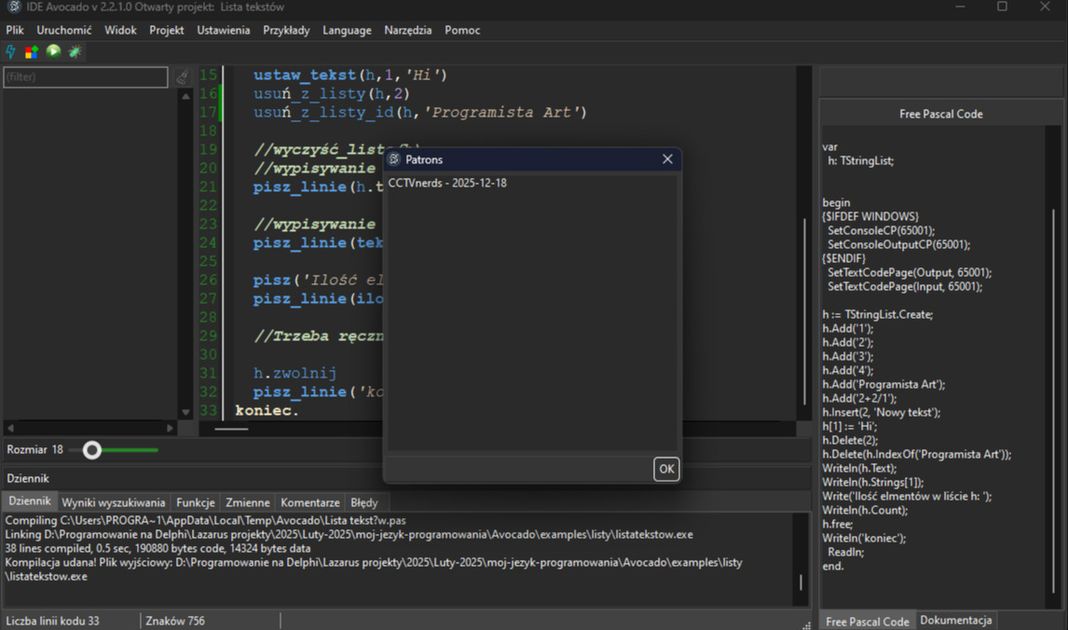Screen dimensions: 1068x630
Task: Open the Plik menu
Action: pyautogui.click(x=15, y=30)
